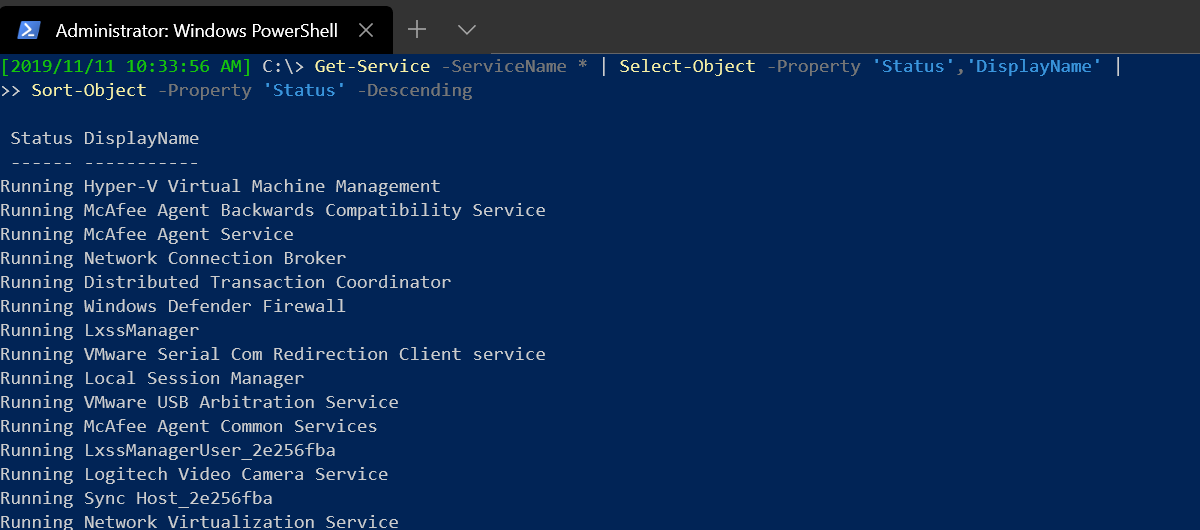
Task: Click the timestamp prompt text
Action: point(126,66)
